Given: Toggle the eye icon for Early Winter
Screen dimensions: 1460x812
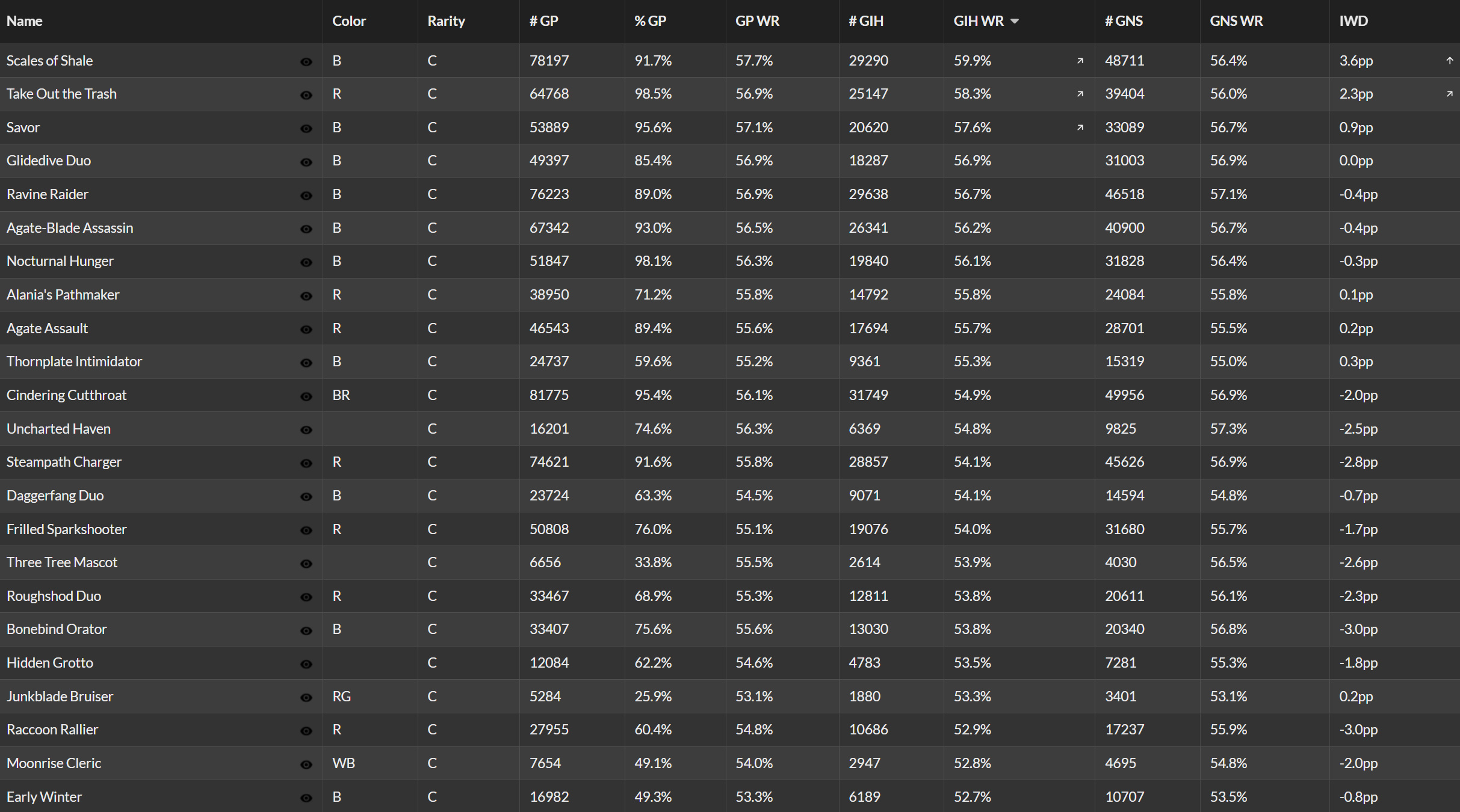Looking at the screenshot, I should click(306, 798).
